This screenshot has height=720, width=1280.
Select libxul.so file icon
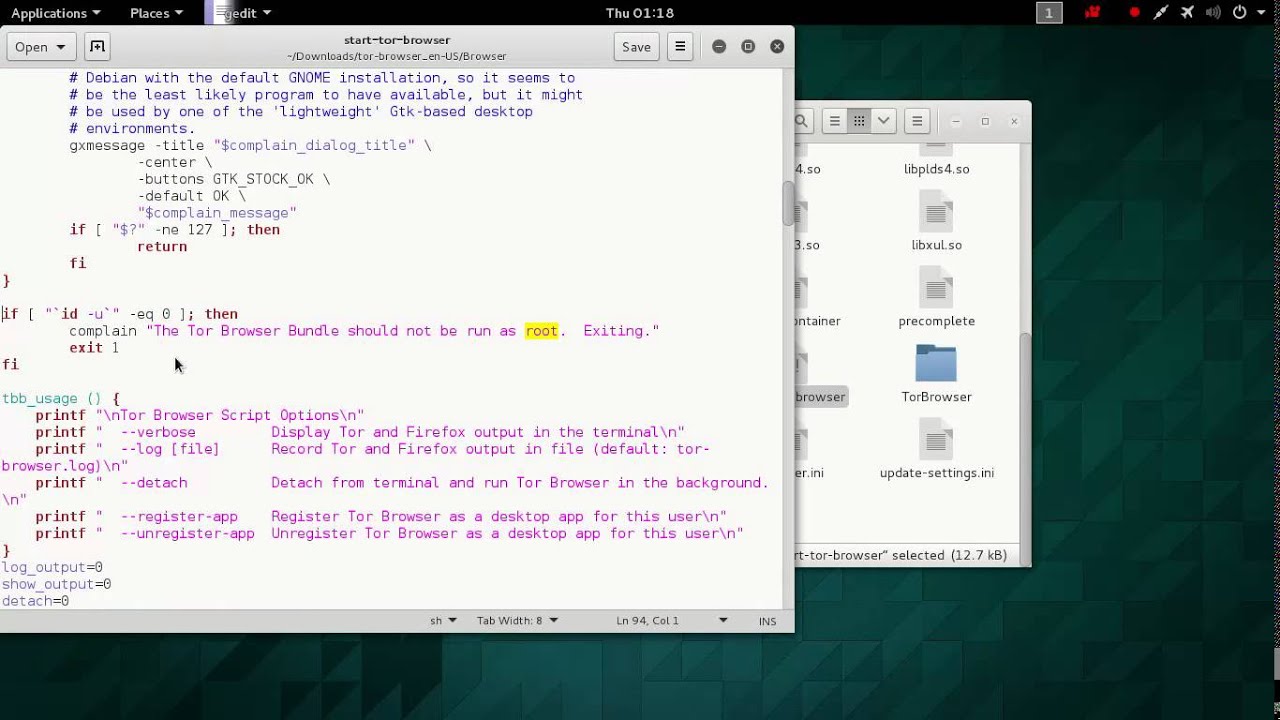click(x=936, y=211)
